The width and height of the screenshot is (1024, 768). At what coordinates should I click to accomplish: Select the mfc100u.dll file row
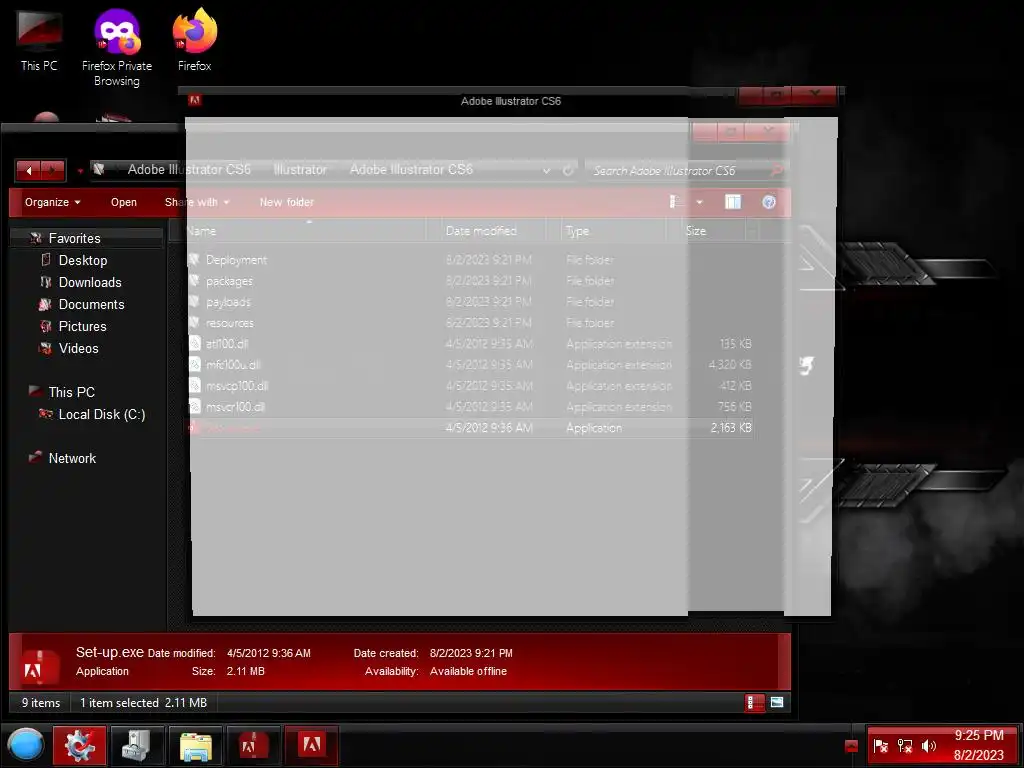(469, 364)
